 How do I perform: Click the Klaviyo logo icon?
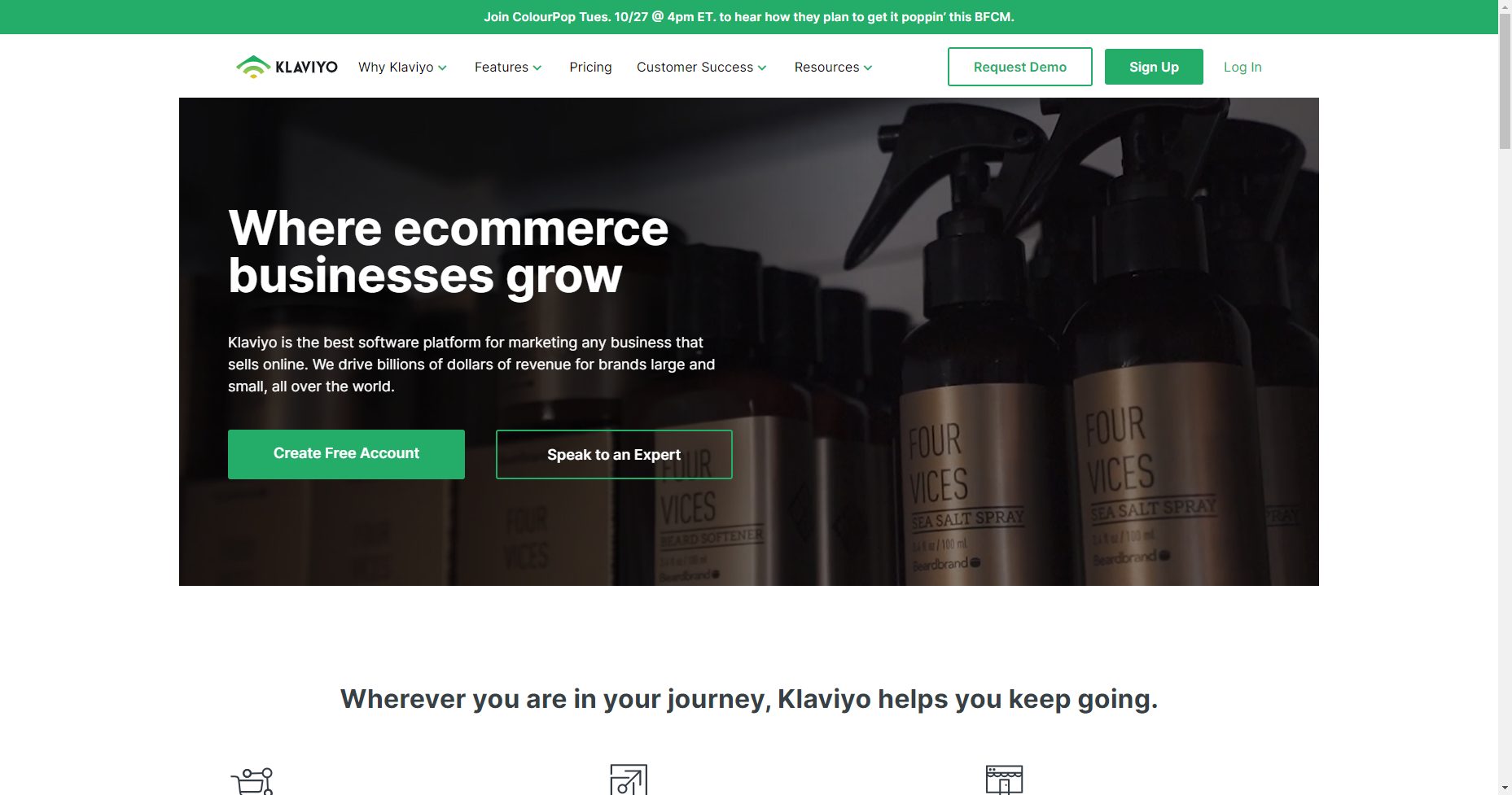click(253, 67)
